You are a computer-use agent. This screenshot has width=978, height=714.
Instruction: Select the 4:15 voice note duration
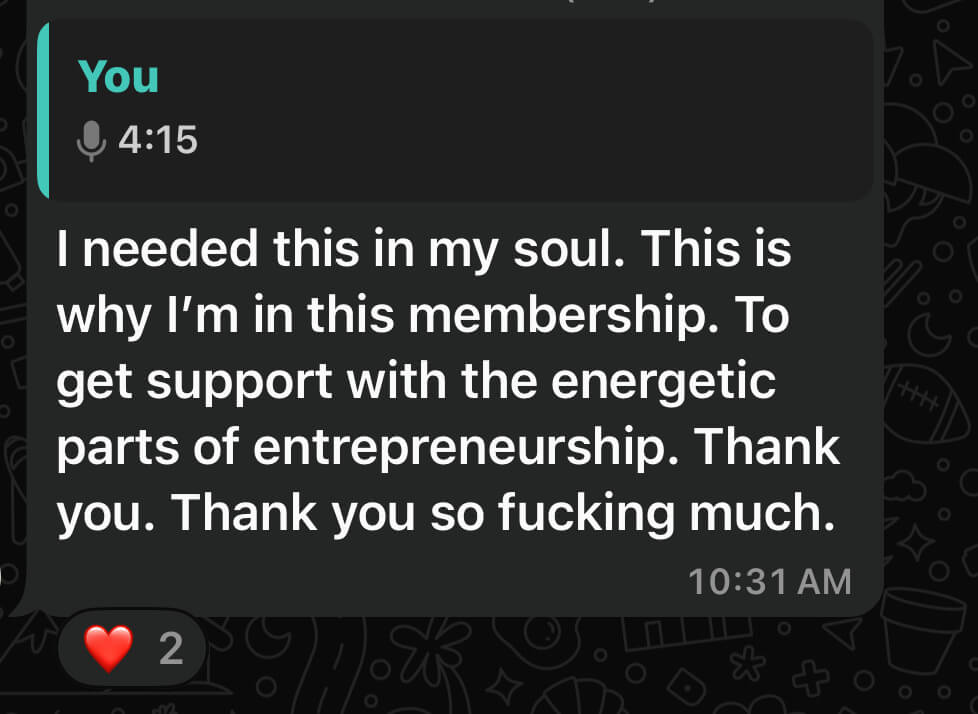pyautogui.click(x=158, y=140)
